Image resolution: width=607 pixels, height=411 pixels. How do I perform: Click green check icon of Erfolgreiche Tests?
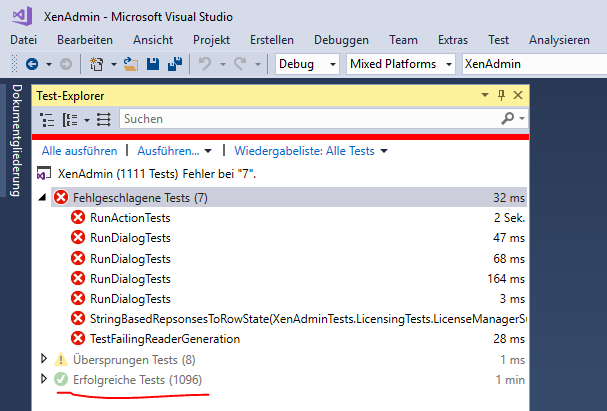click(x=61, y=379)
